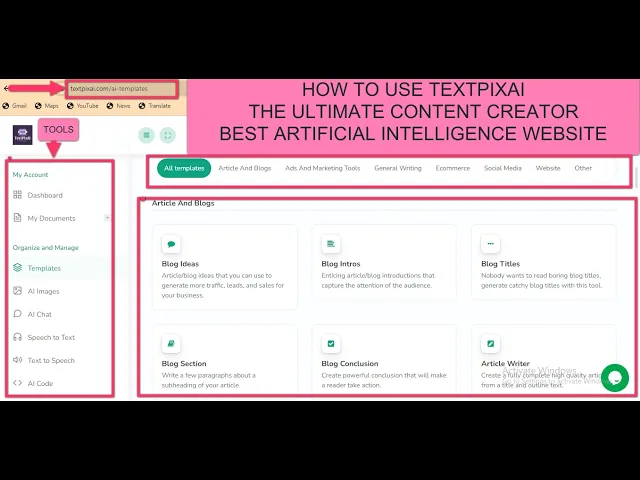
Task: Click the Blog Intros description text
Action: [x=378, y=280]
